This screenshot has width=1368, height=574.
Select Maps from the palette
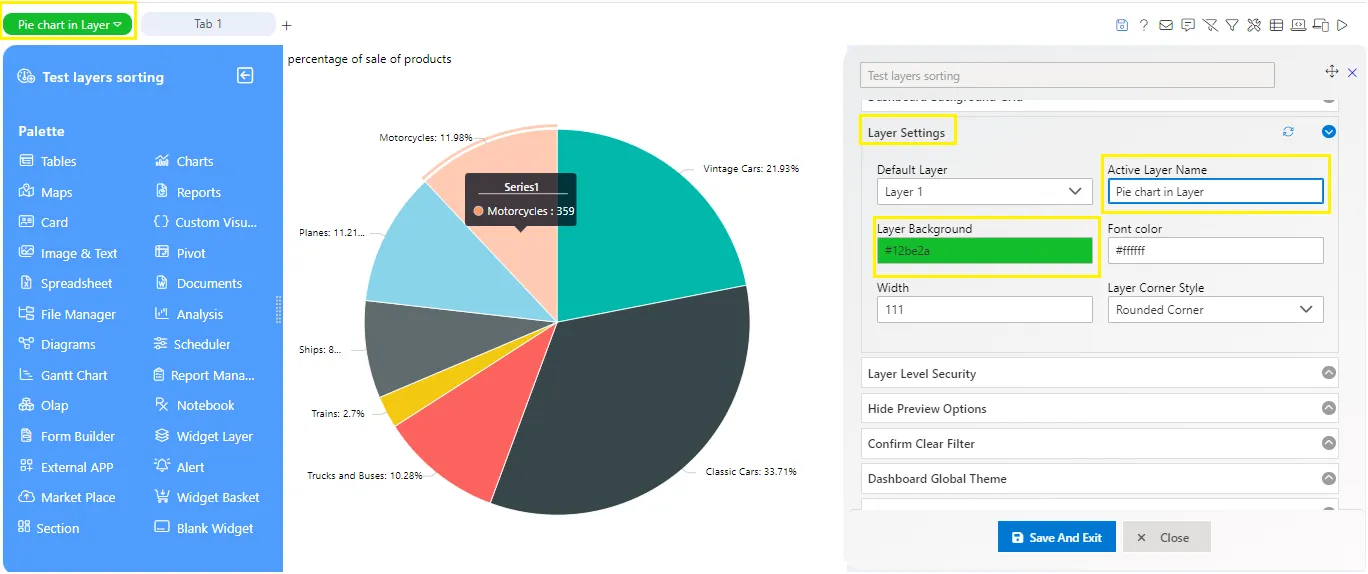pos(46,192)
